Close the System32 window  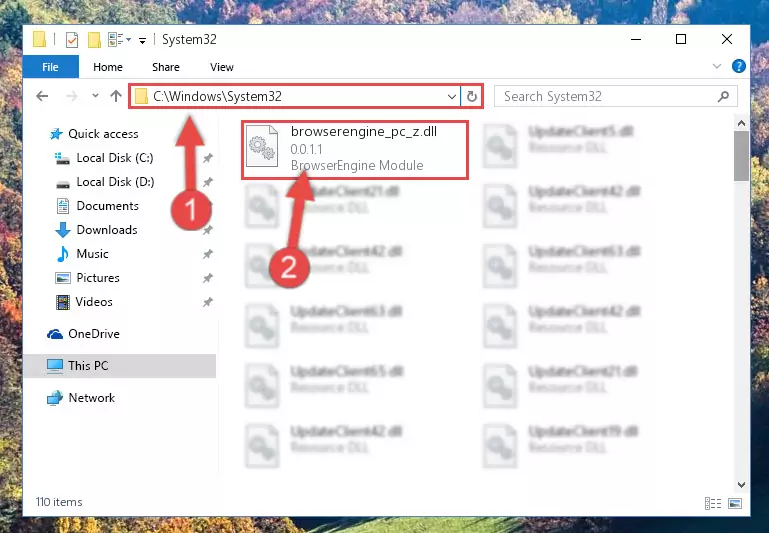727,39
